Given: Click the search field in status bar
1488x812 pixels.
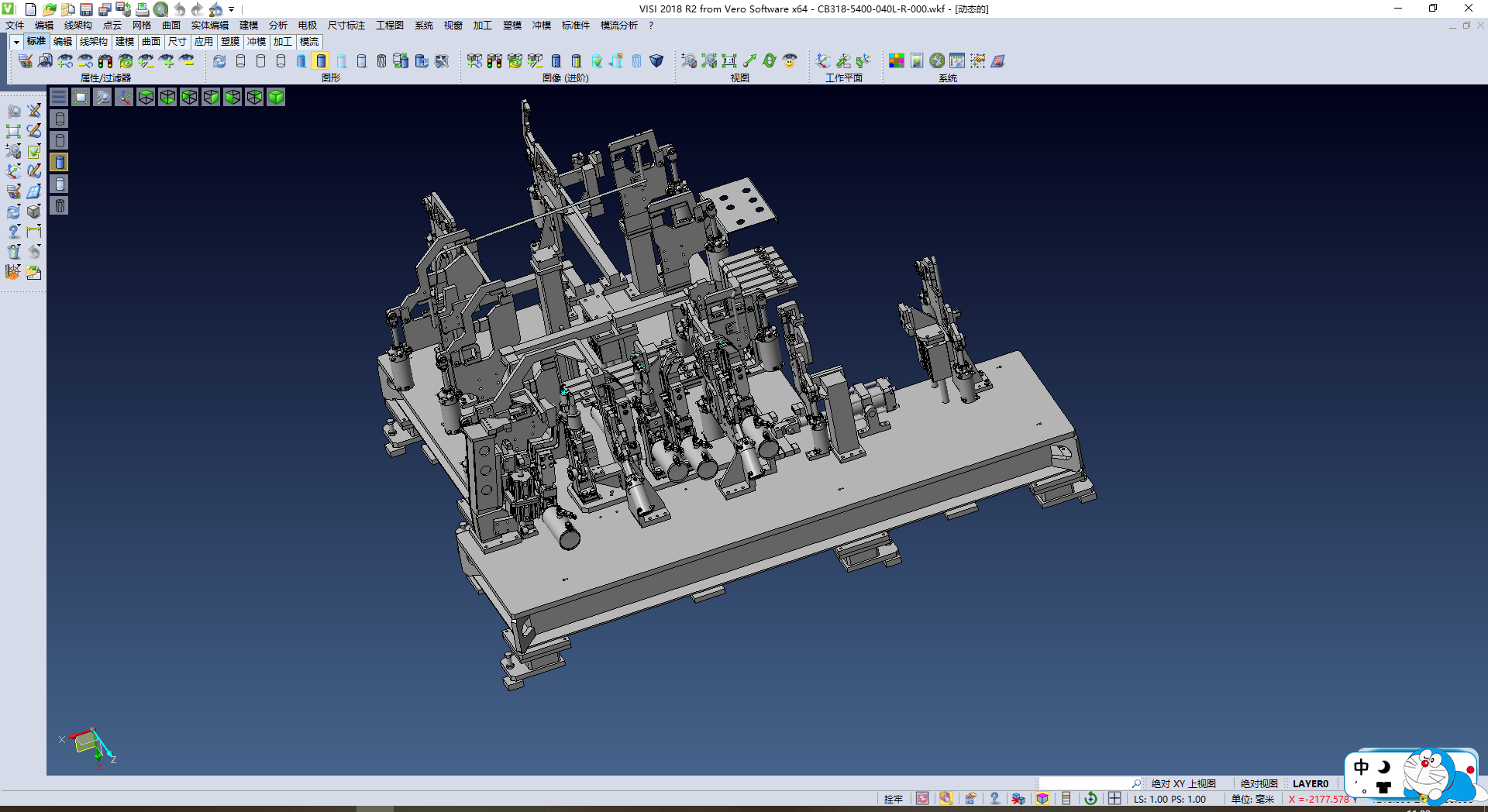Looking at the screenshot, I should click(x=1085, y=783).
